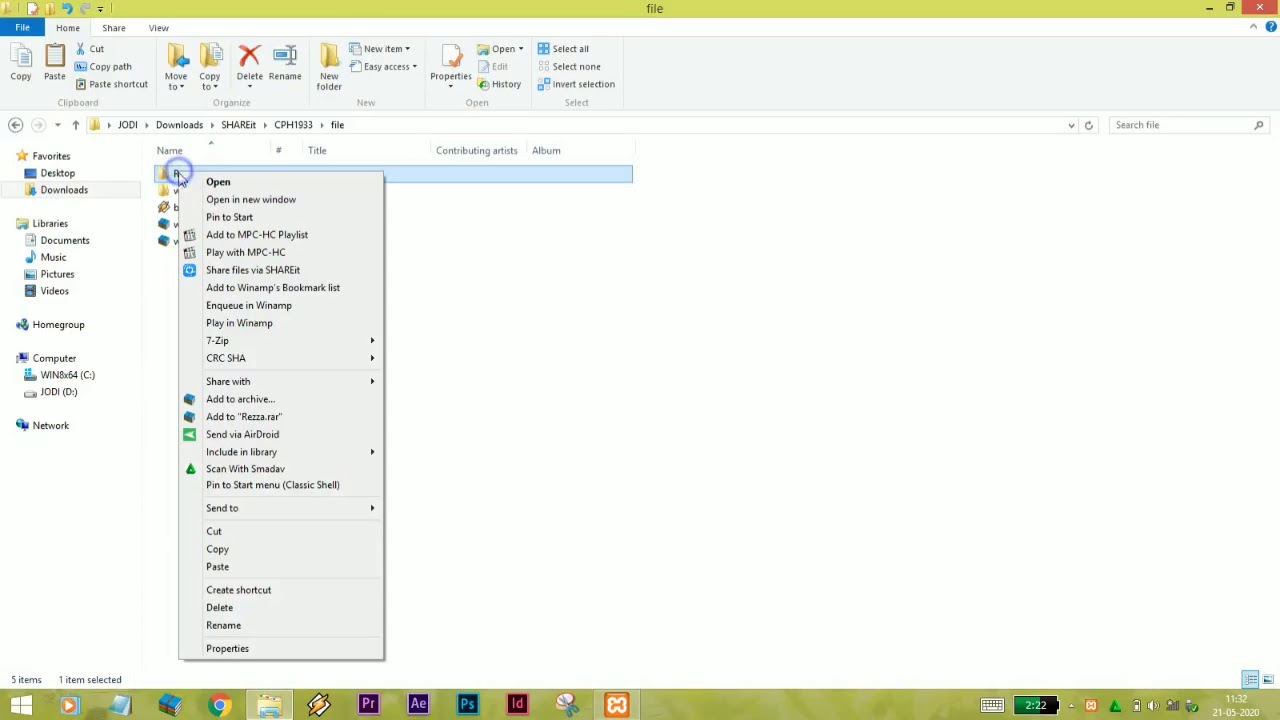Open XAMPP from the taskbar
This screenshot has width=1280, height=720.
[617, 705]
